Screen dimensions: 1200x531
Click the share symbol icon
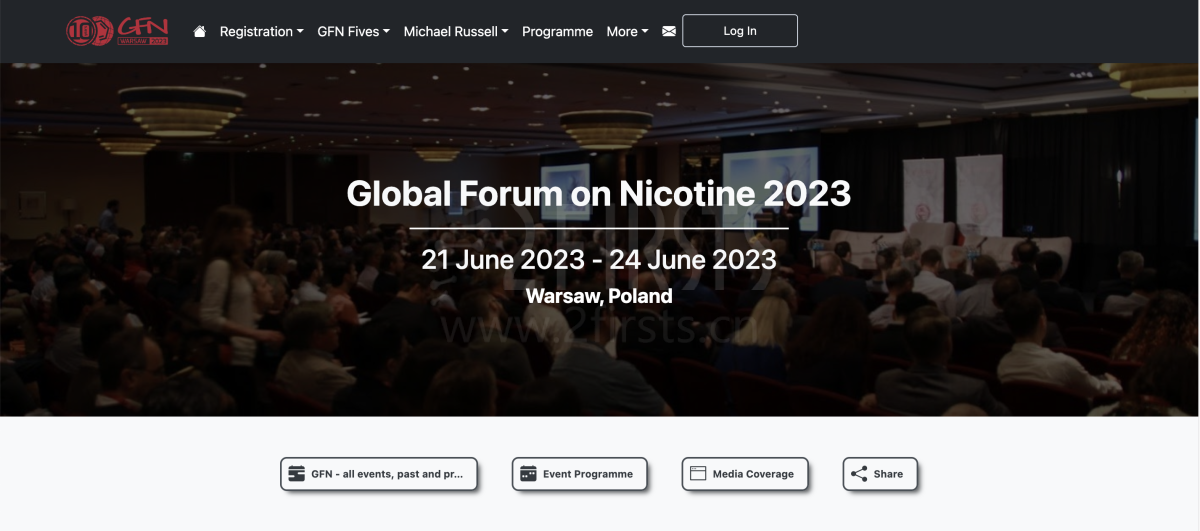[858, 474]
